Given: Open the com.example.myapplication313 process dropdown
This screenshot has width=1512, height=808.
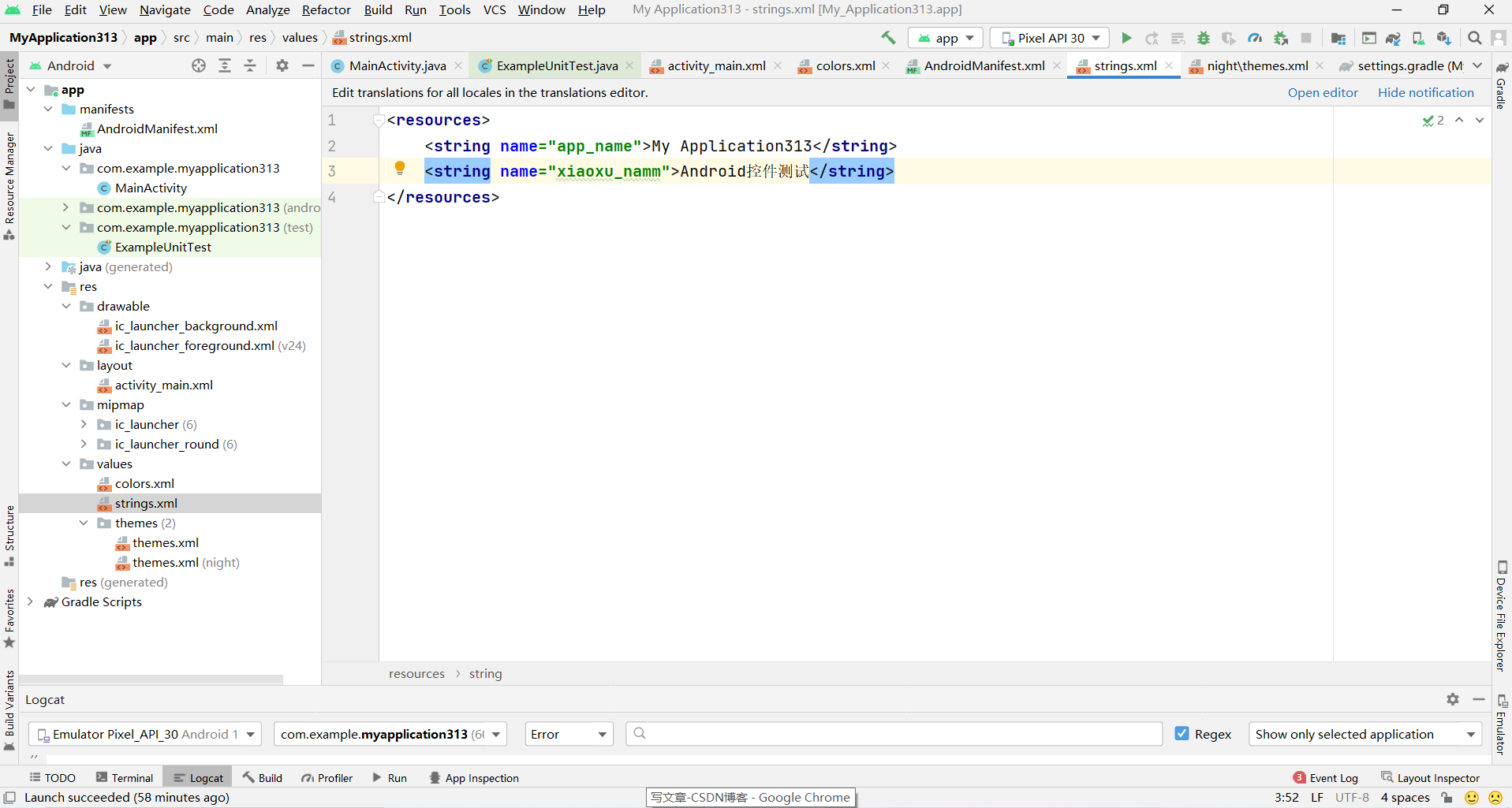Looking at the screenshot, I should tap(390, 734).
